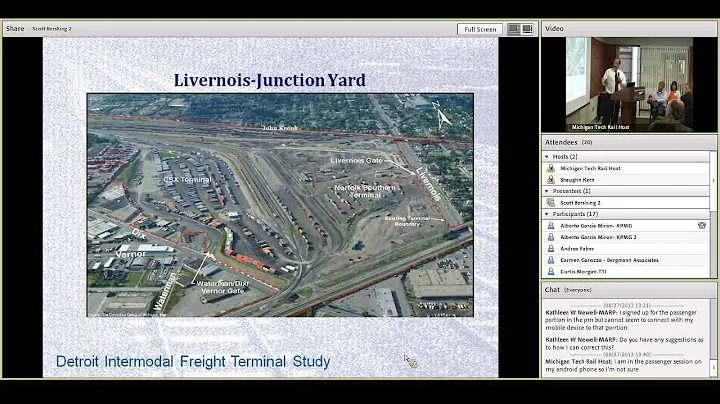The height and width of the screenshot is (404, 720).
Task: Click the Chat (Everyone) header
Action: (629, 290)
